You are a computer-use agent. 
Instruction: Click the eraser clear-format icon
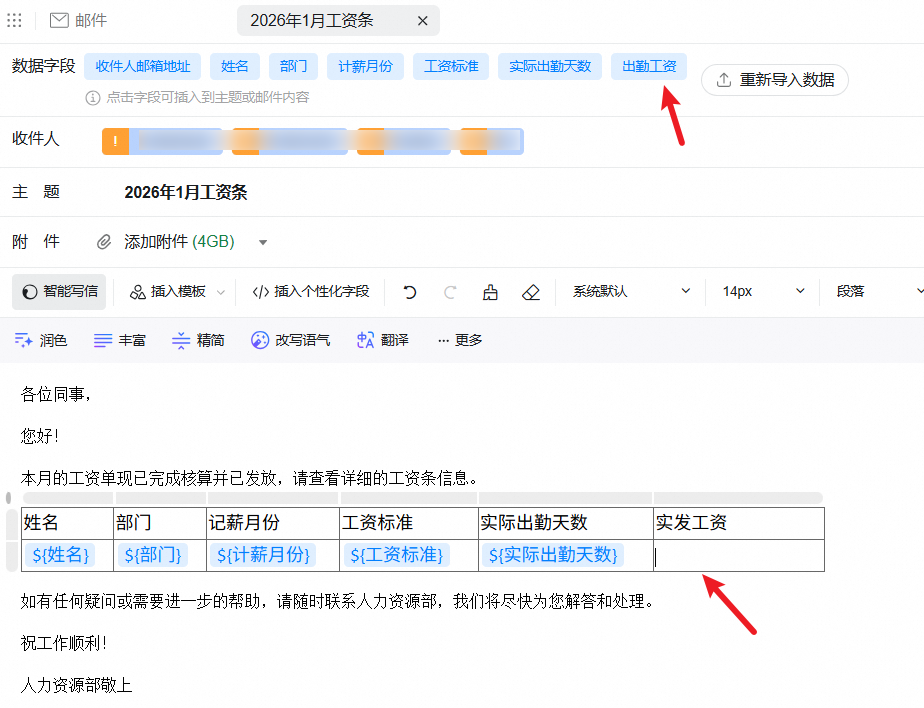tap(531, 292)
